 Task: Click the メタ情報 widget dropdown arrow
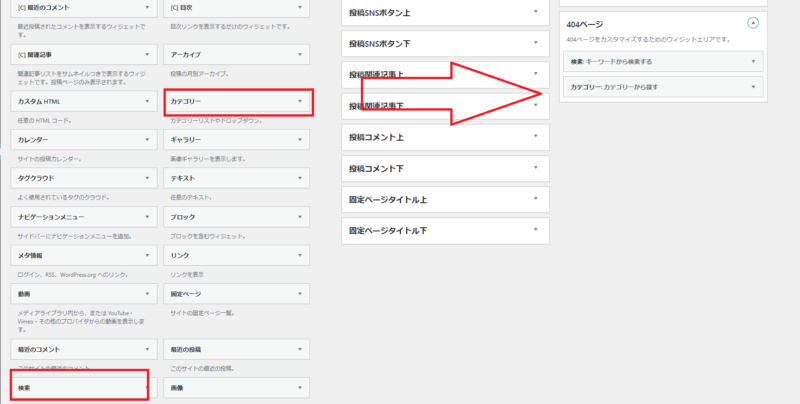point(147,255)
